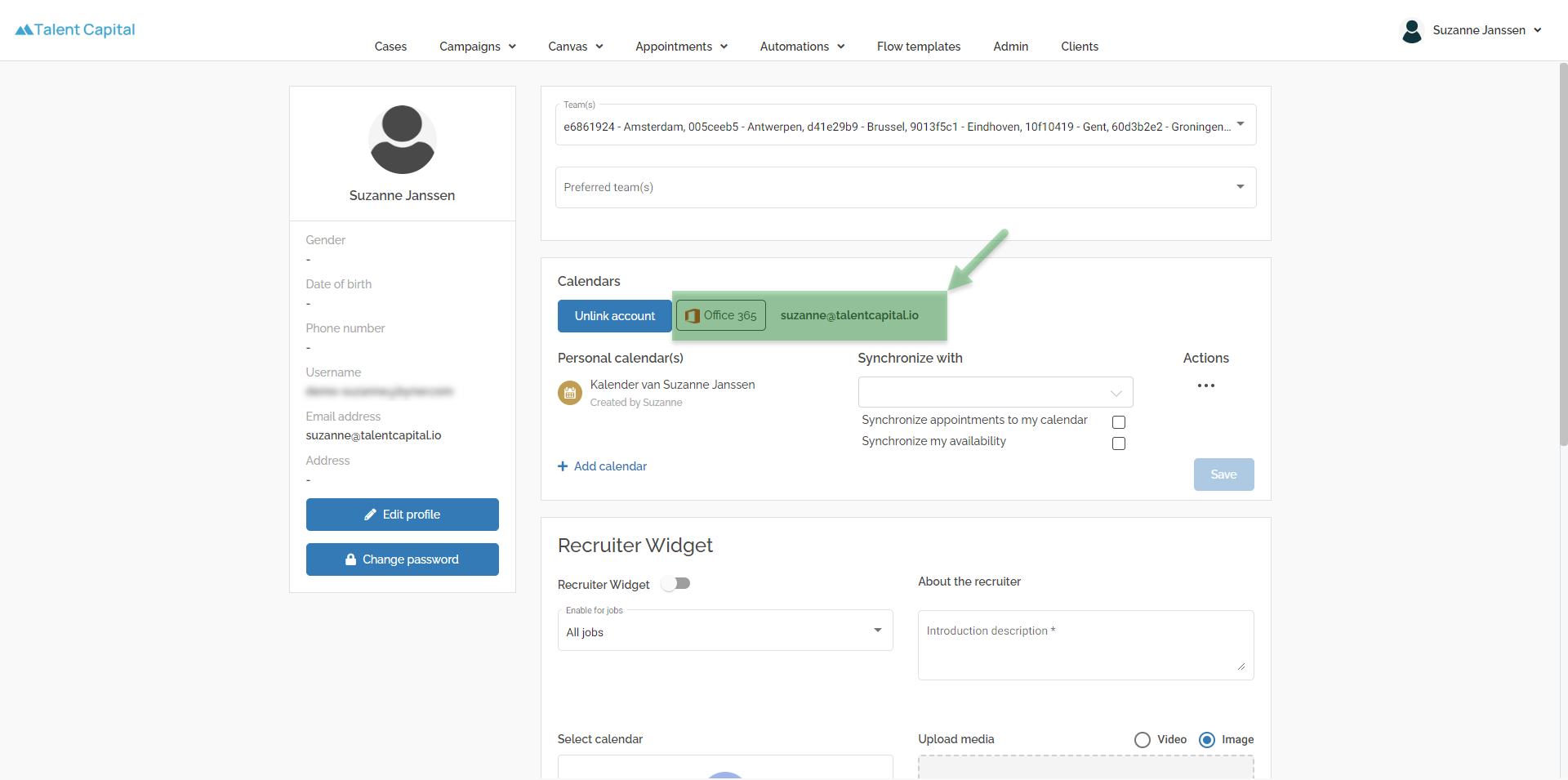
Task: Click the Save button in Calendars
Action: (x=1224, y=475)
